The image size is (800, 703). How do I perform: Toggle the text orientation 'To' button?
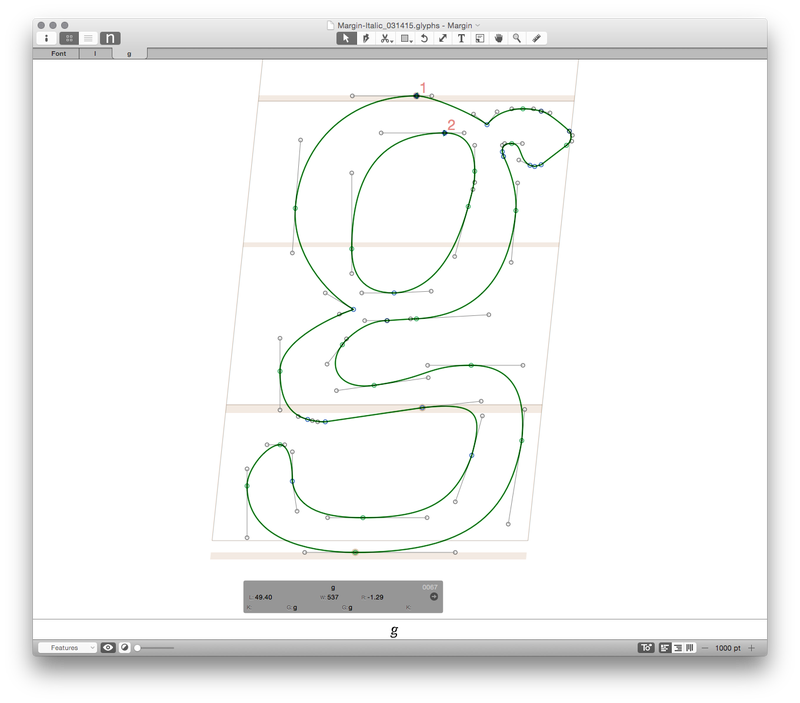pyautogui.click(x=646, y=647)
